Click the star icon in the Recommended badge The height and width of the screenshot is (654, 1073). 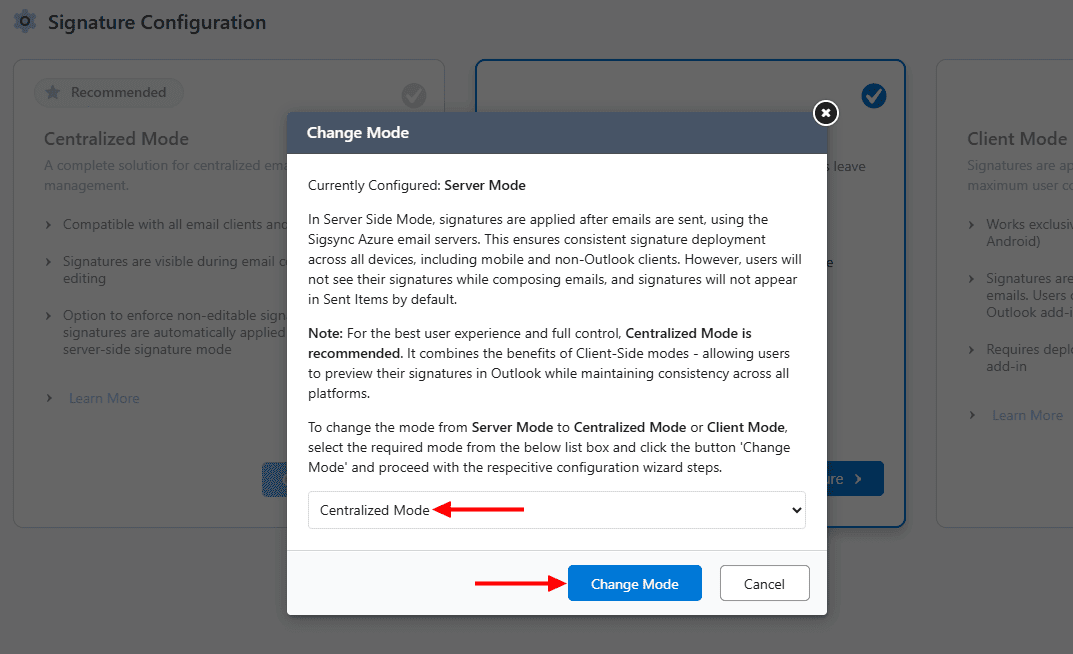click(53, 93)
